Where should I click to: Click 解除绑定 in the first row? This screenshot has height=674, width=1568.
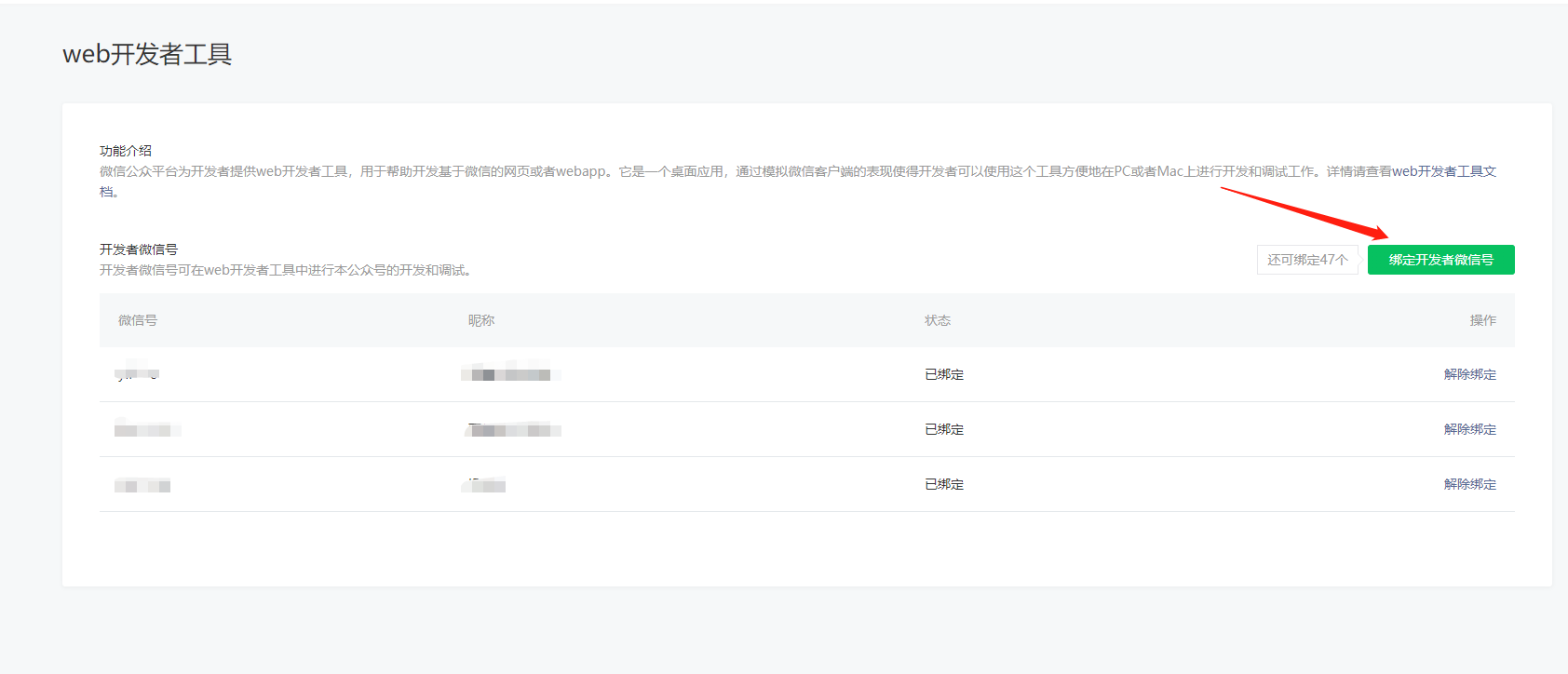pos(1470,374)
